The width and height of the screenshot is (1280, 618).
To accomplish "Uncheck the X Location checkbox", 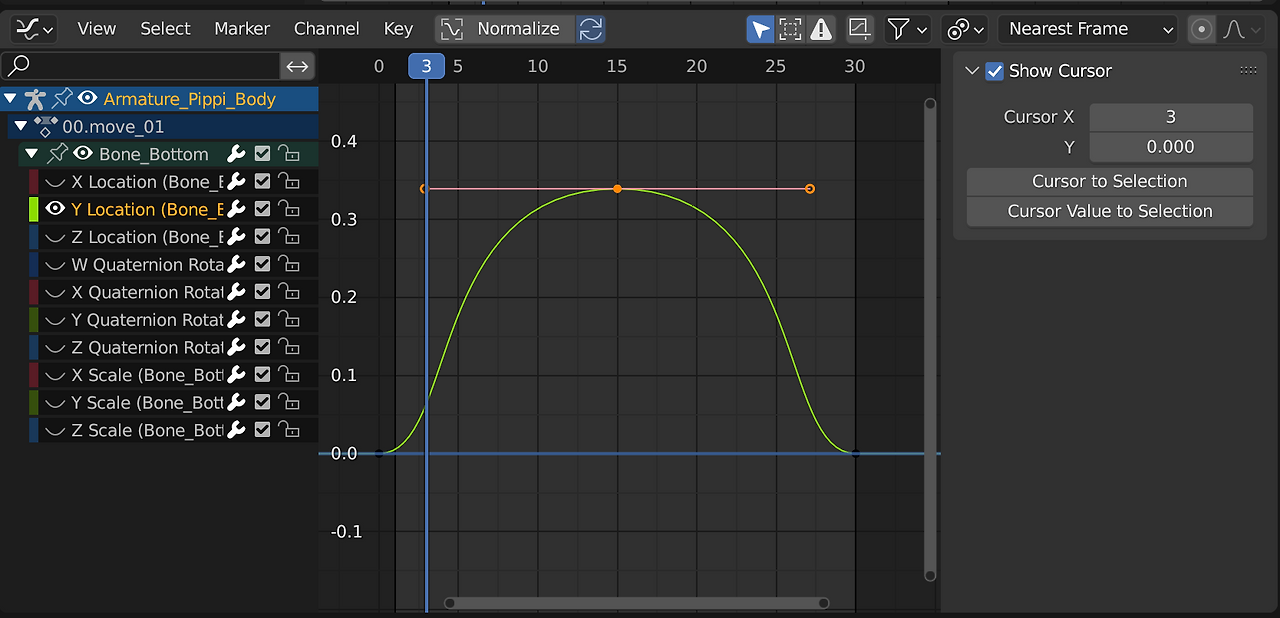I will [x=262, y=182].
